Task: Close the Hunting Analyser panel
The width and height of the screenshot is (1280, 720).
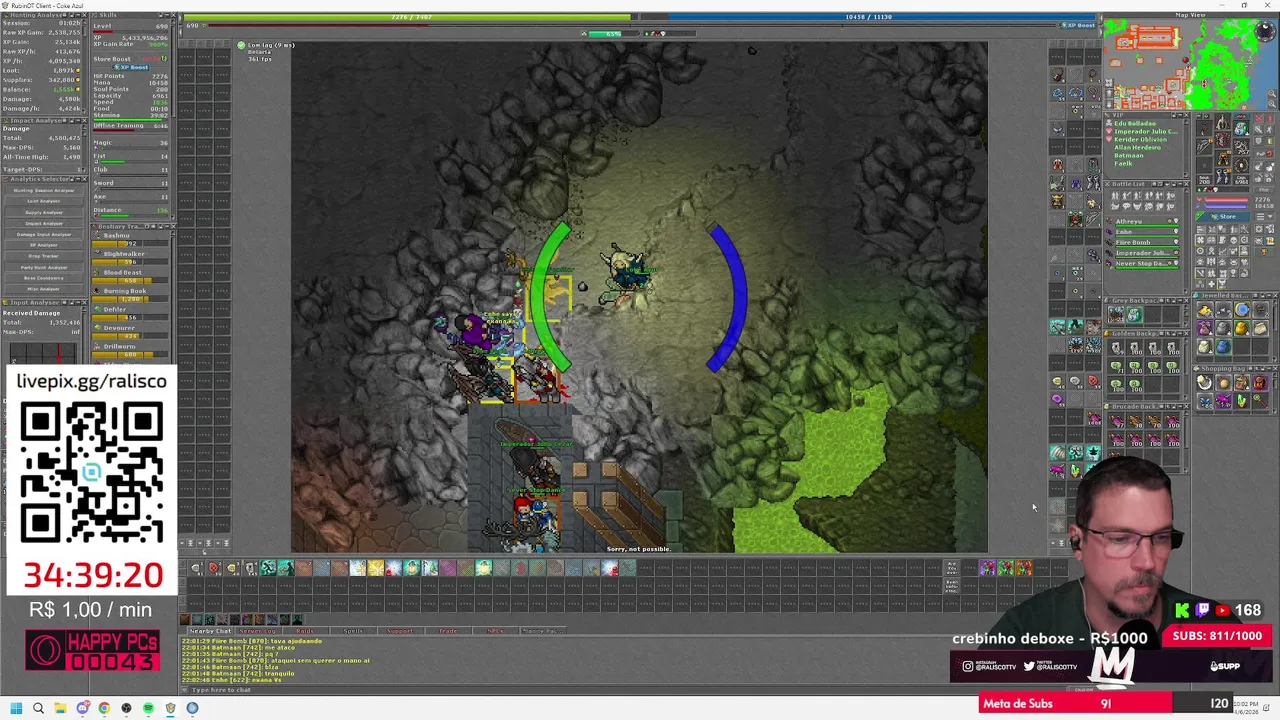Action: (x=84, y=15)
